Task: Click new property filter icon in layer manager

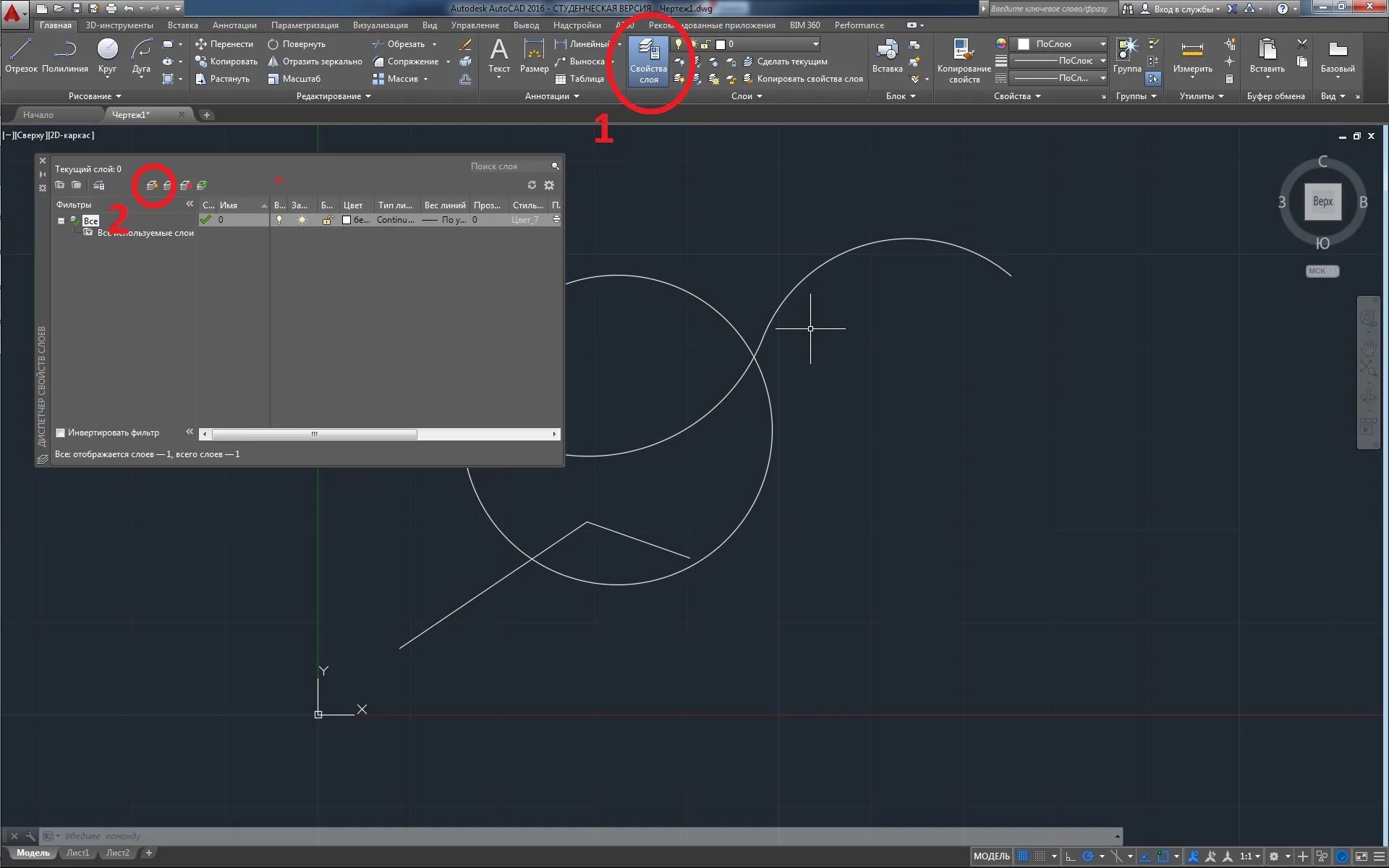Action: [x=60, y=185]
